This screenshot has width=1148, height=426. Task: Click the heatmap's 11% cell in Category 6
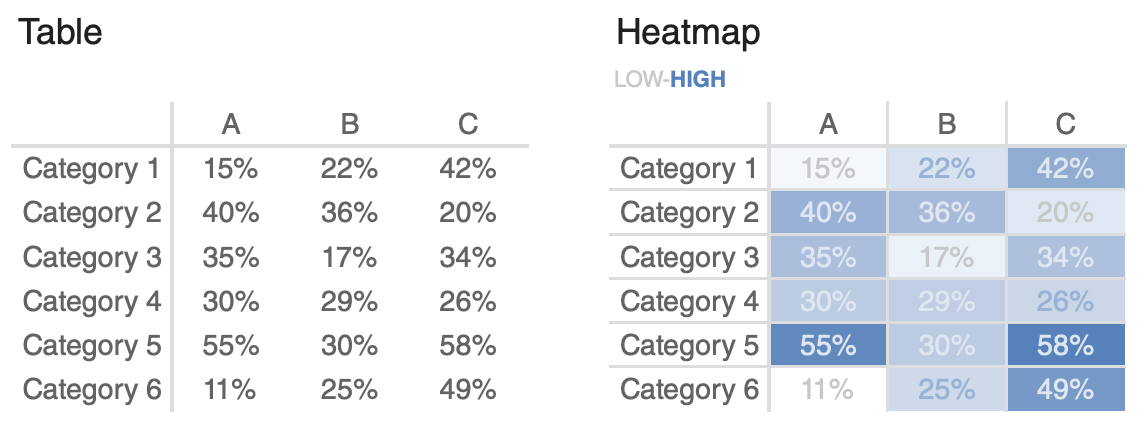click(x=828, y=389)
